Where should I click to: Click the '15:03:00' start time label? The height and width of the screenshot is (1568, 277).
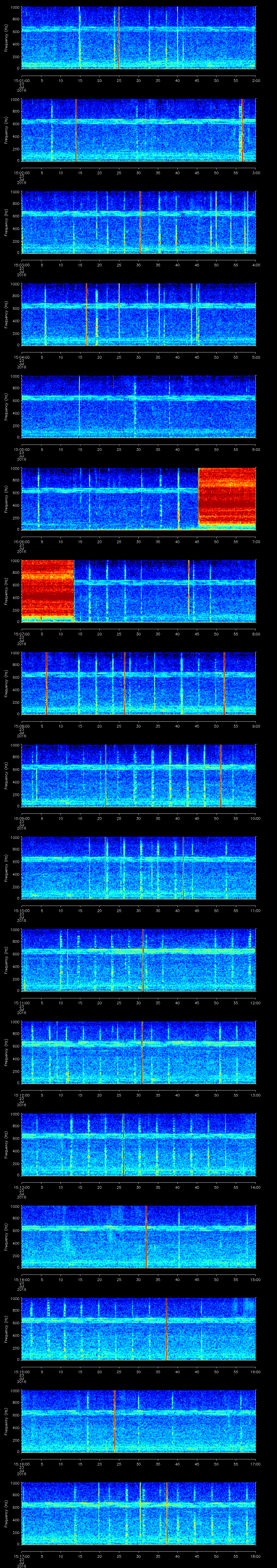click(21, 265)
